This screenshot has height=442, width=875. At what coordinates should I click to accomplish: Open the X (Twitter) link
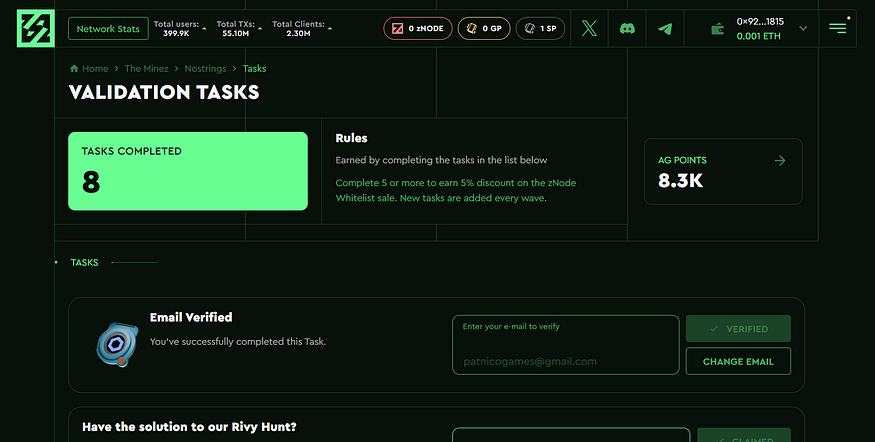[x=589, y=28]
